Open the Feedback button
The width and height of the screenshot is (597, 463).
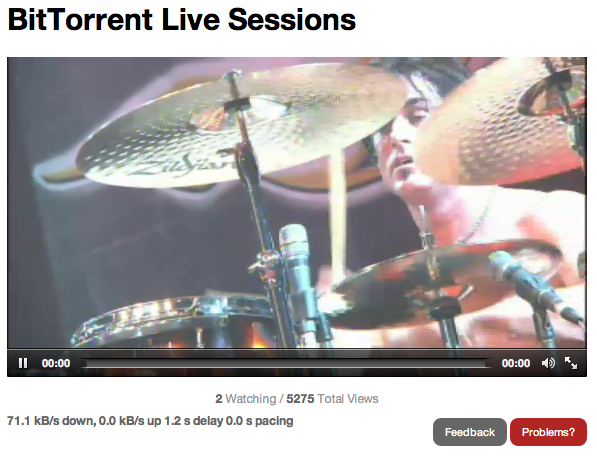pos(469,432)
